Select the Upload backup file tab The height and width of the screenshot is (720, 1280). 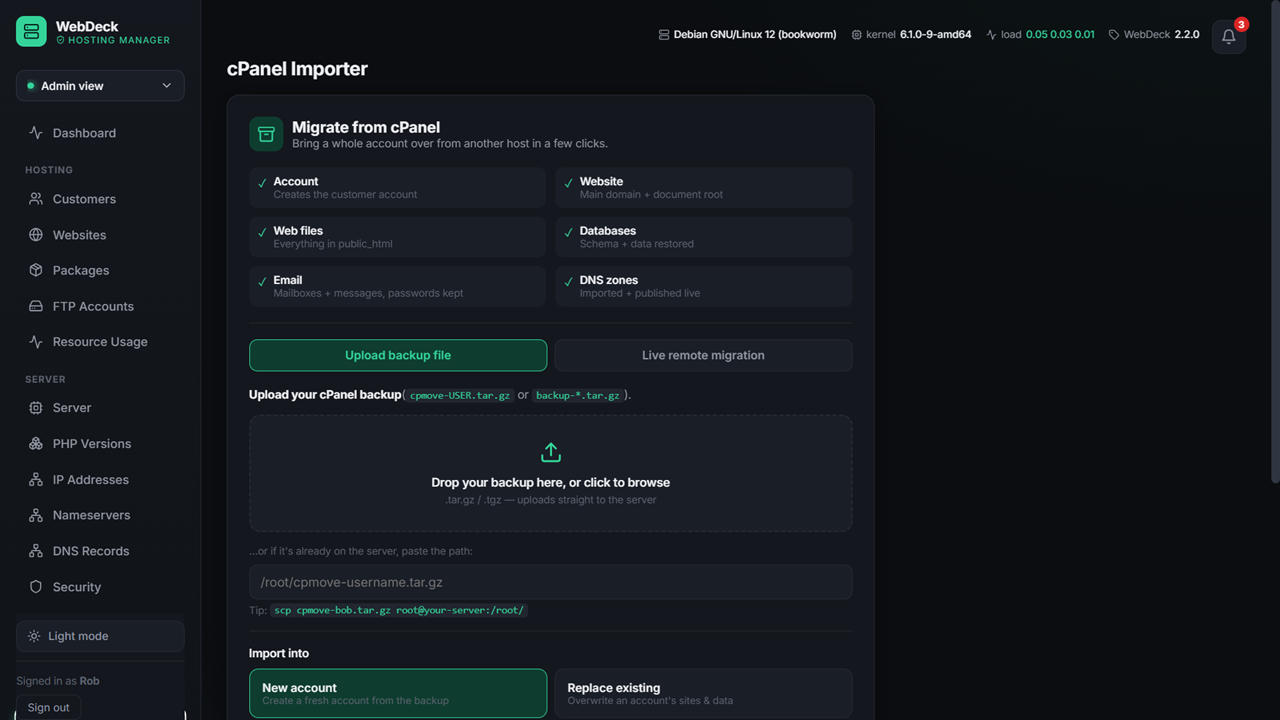tap(398, 355)
